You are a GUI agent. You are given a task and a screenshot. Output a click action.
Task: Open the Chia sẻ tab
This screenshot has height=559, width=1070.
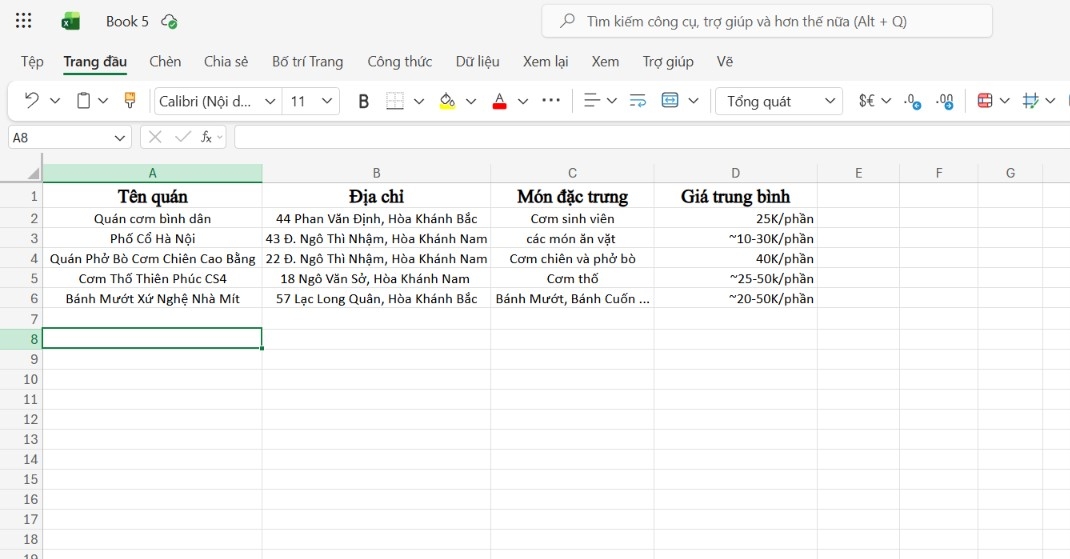tap(226, 61)
